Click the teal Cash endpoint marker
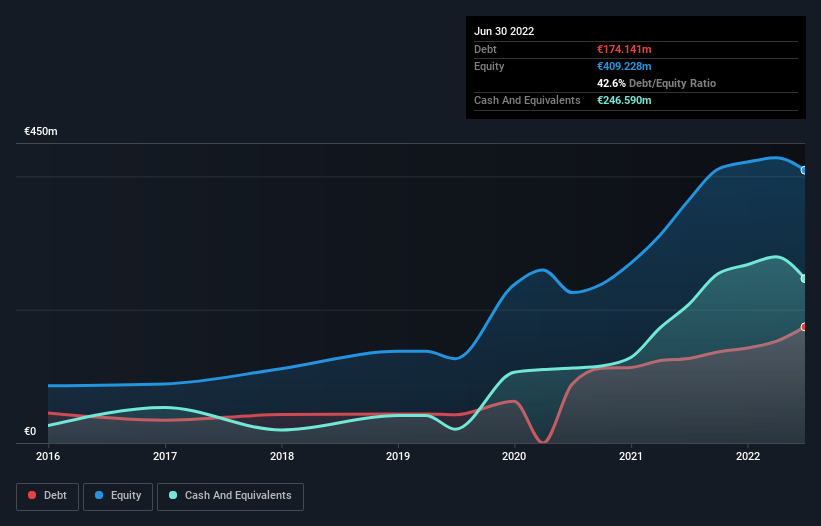The width and height of the screenshot is (821, 526). pyautogui.click(x=804, y=278)
